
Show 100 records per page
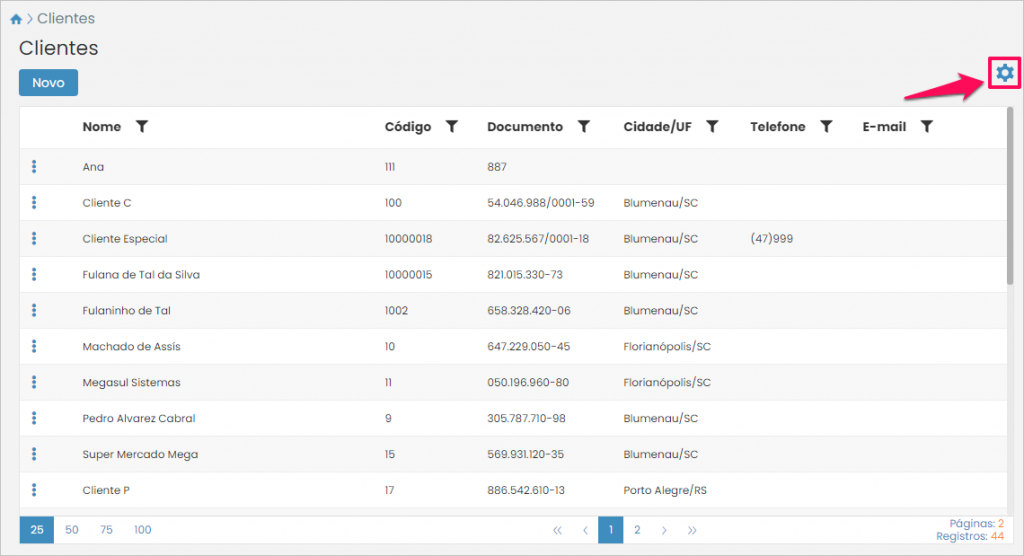[x=143, y=530]
